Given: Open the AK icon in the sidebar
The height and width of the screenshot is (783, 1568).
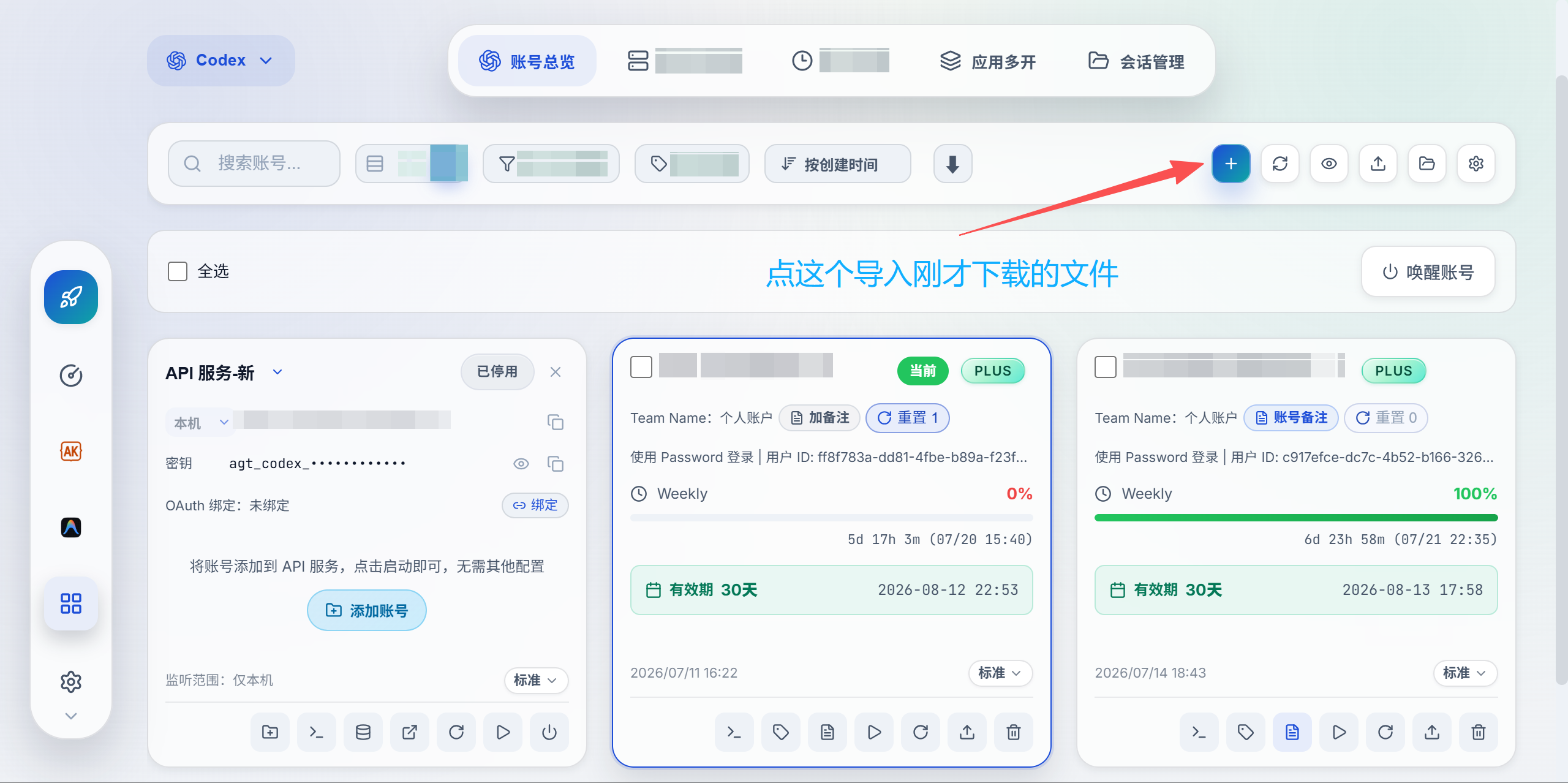Looking at the screenshot, I should tap(71, 452).
